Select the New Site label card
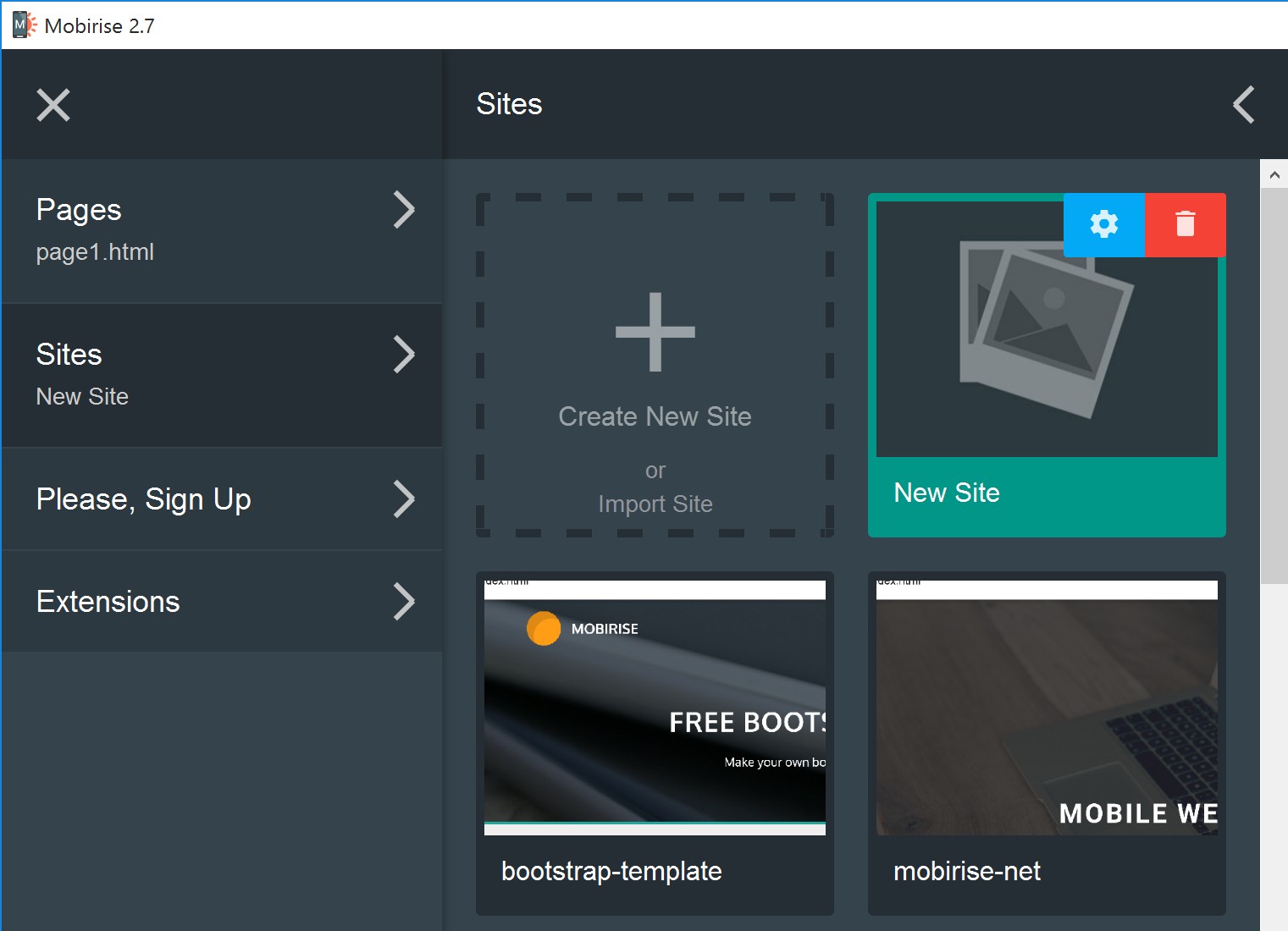The height and width of the screenshot is (931, 1288). coord(947,493)
